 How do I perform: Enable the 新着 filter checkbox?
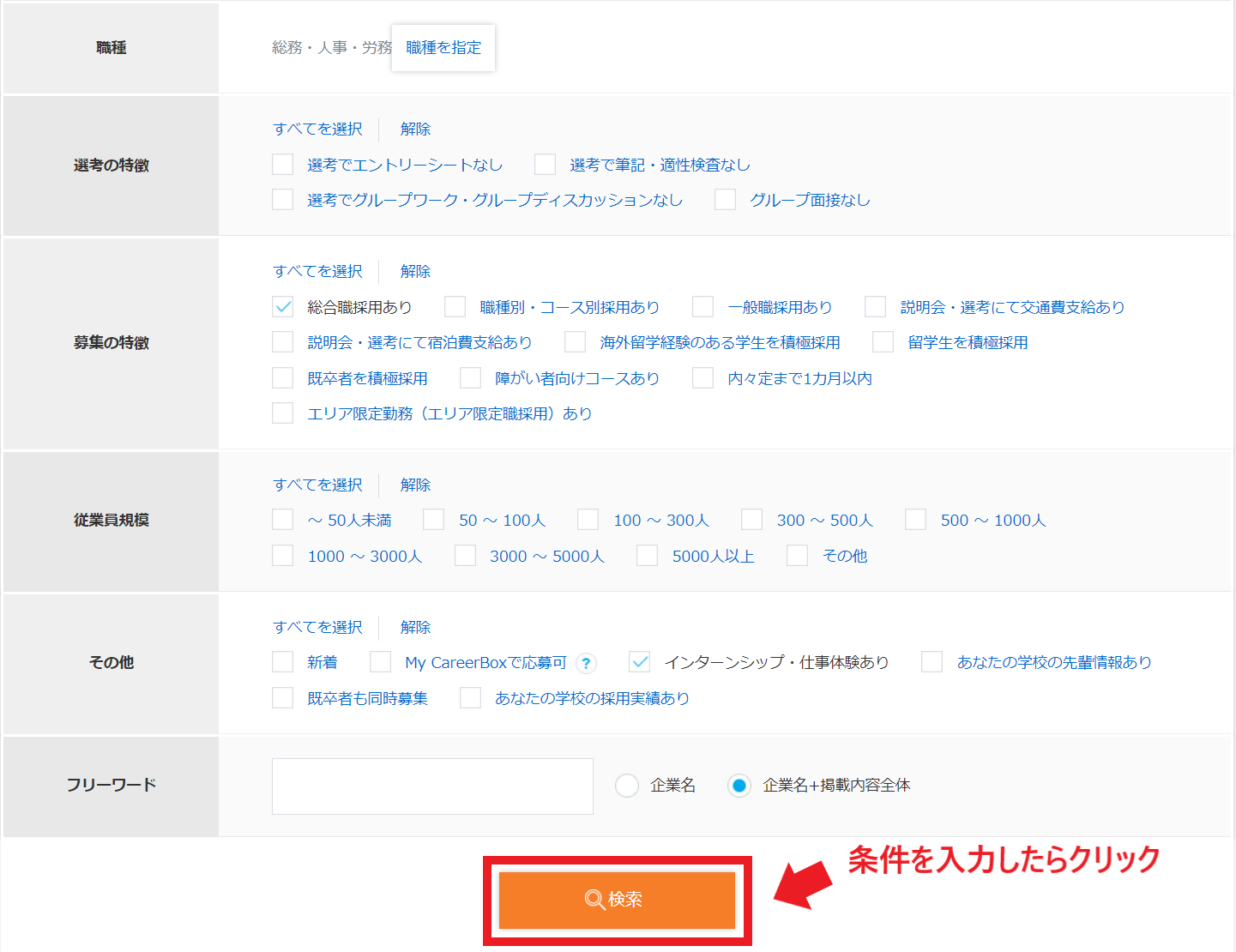click(283, 662)
